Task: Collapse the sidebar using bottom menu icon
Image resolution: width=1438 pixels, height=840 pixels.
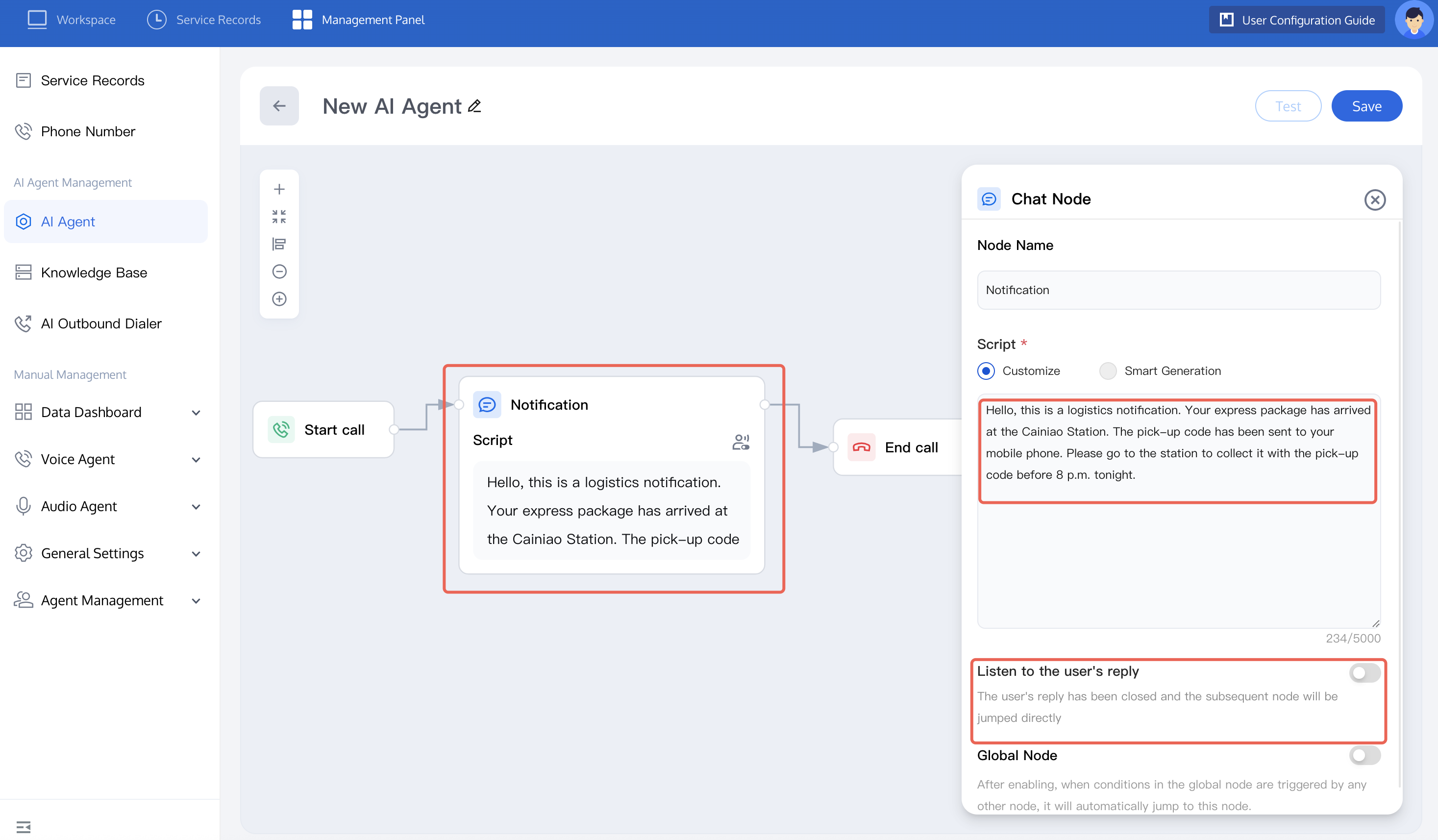Action: coord(24,826)
